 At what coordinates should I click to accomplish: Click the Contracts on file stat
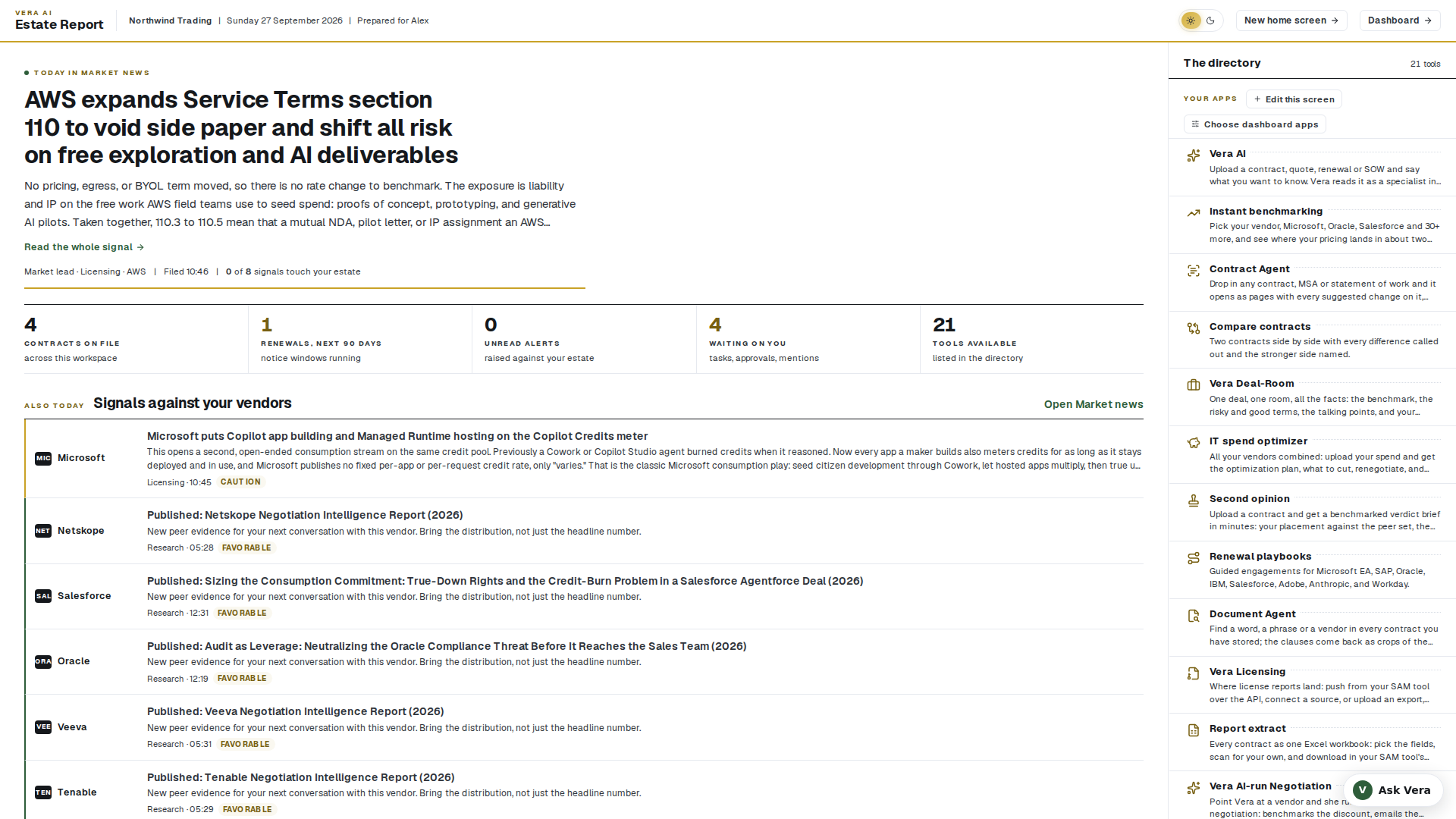click(136, 339)
